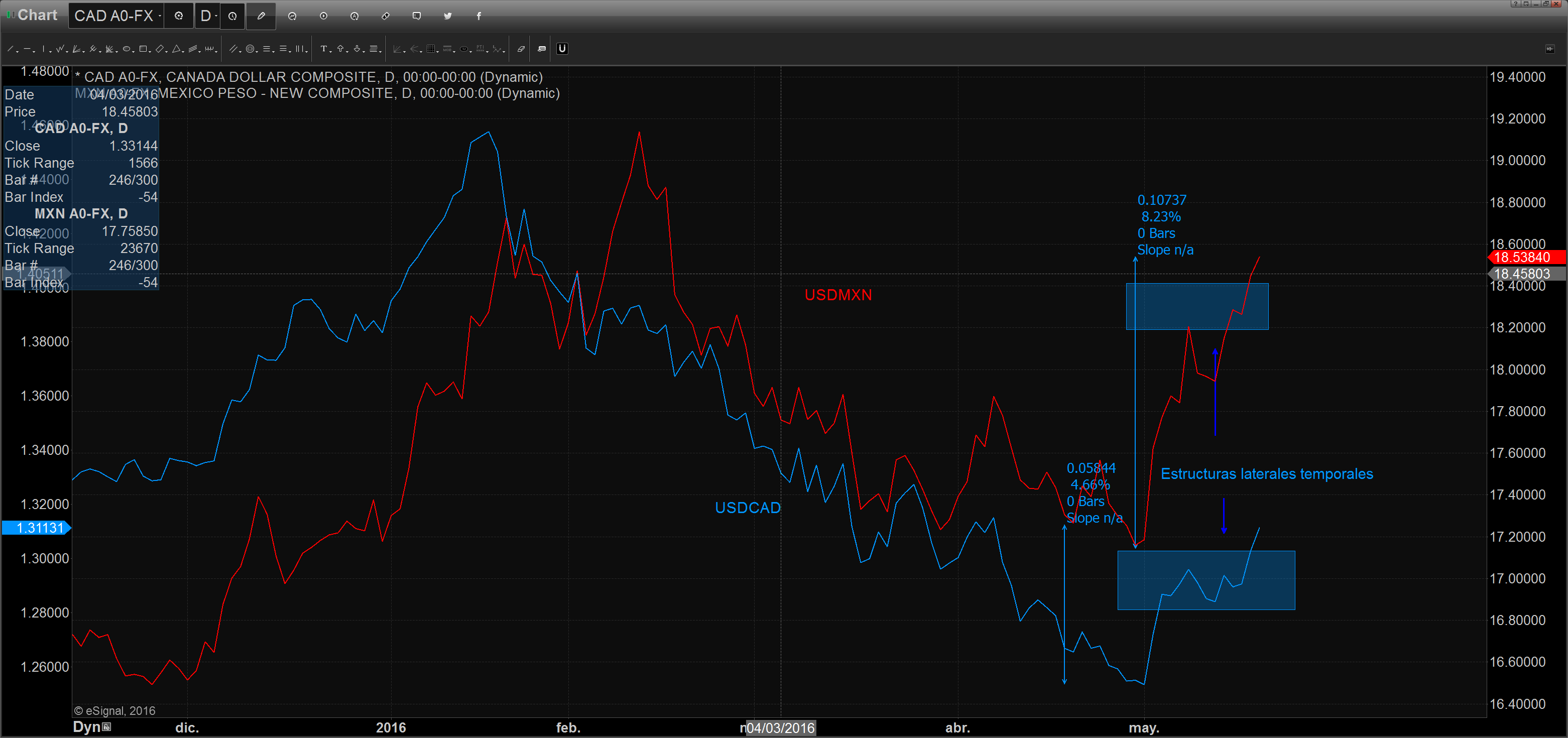The width and height of the screenshot is (1568, 738).
Task: Select the W-shaped wave line tool
Action: [60, 49]
